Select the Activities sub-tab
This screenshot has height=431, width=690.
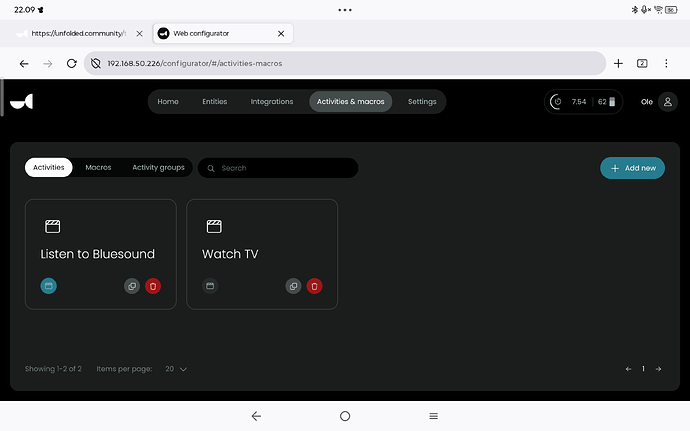48,168
